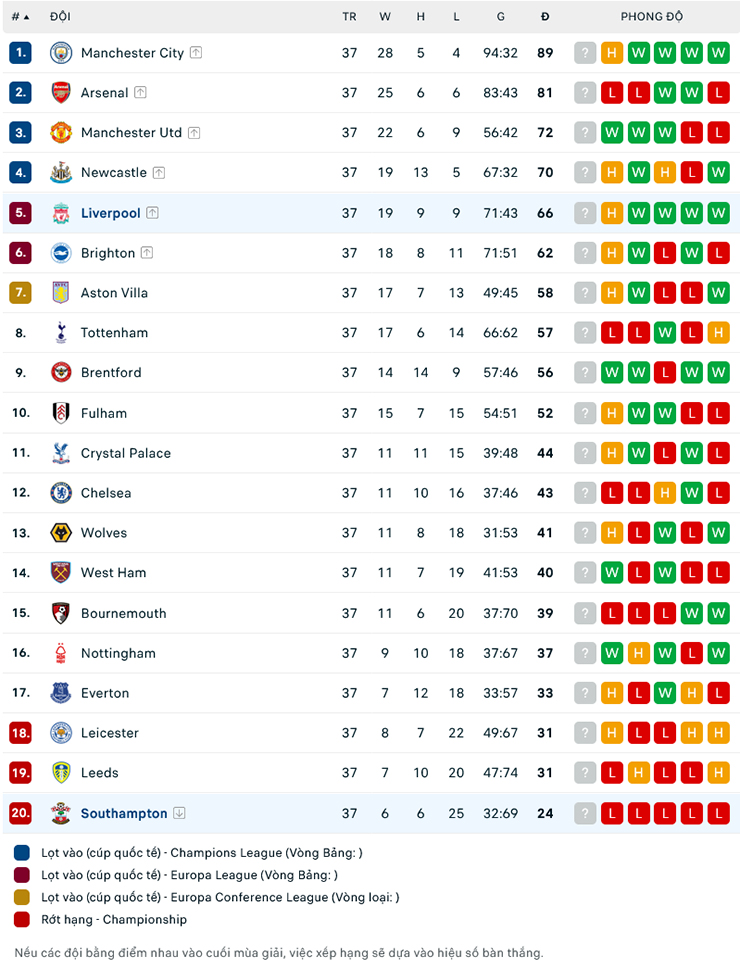Screen dimensions: 740x969
Task: Sort standings by G goals header
Action: pyautogui.click(x=500, y=17)
